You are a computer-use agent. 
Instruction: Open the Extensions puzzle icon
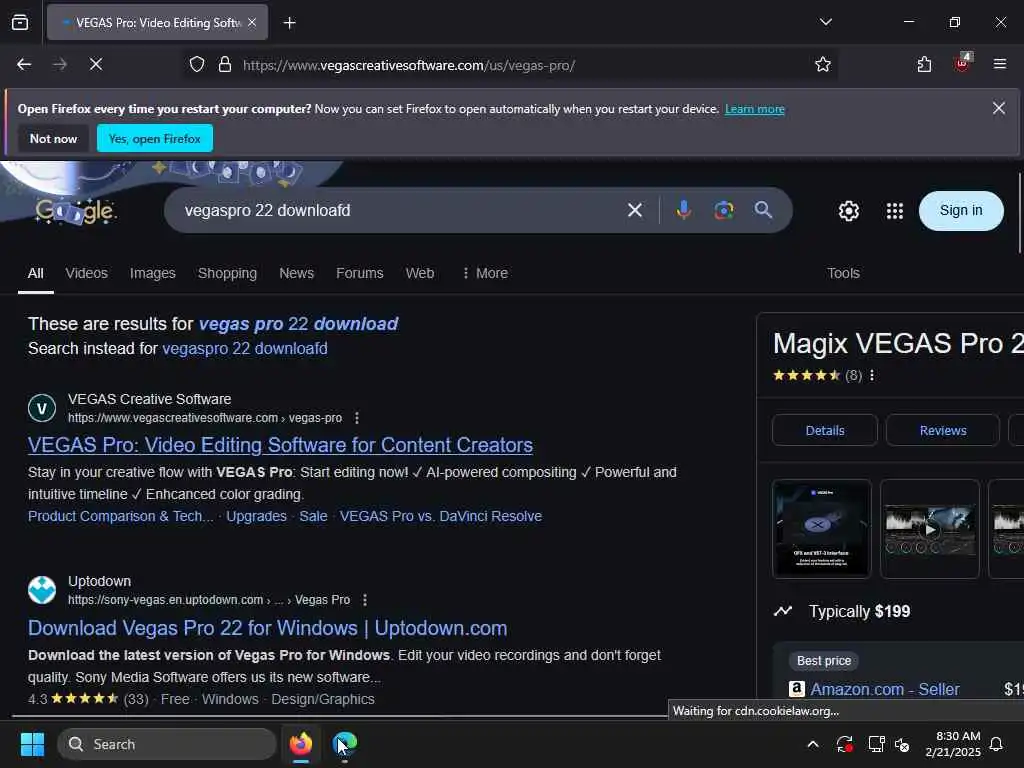click(924, 65)
